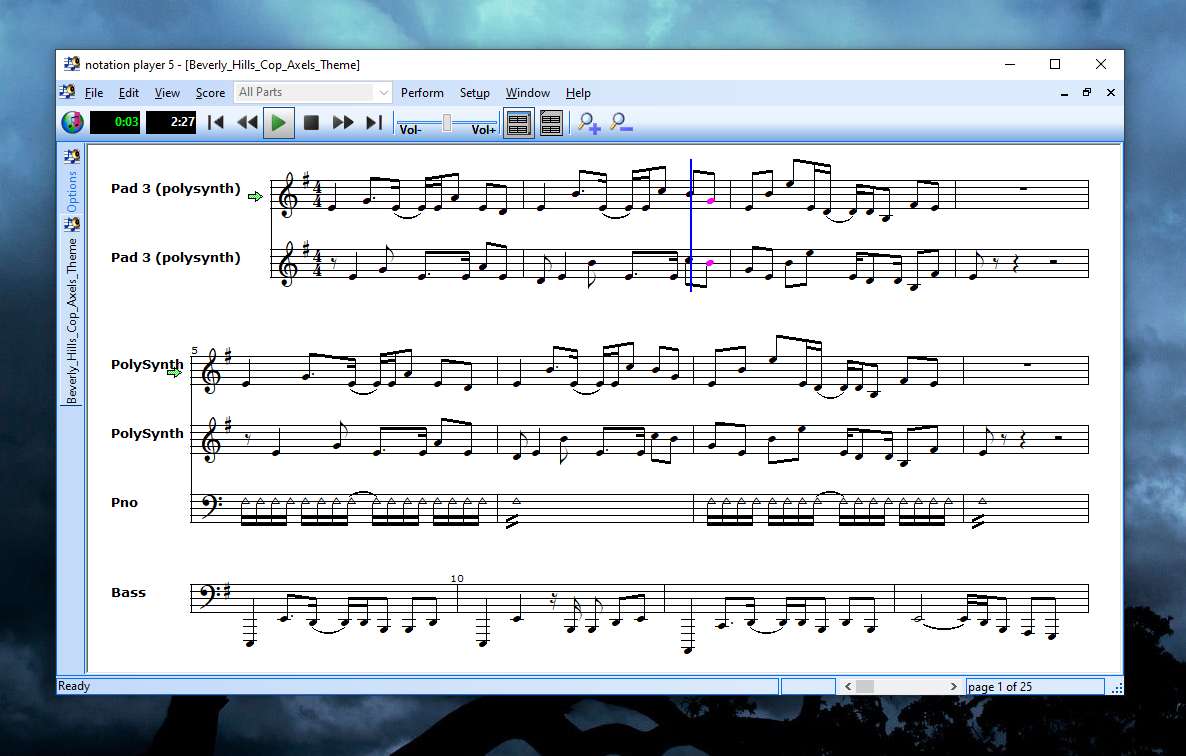
Task: Rewind the song playback
Action: pos(247,122)
